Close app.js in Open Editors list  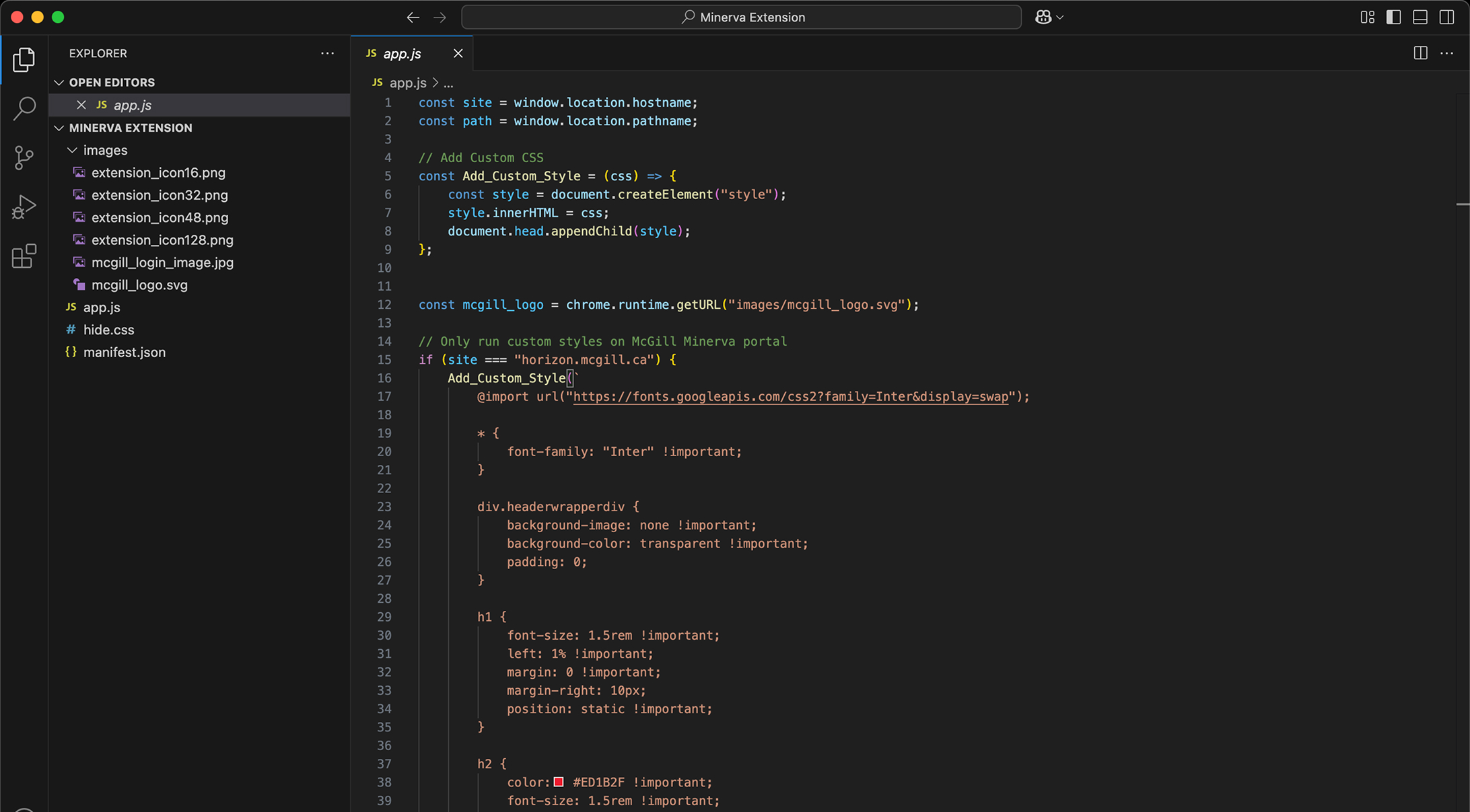(81, 105)
